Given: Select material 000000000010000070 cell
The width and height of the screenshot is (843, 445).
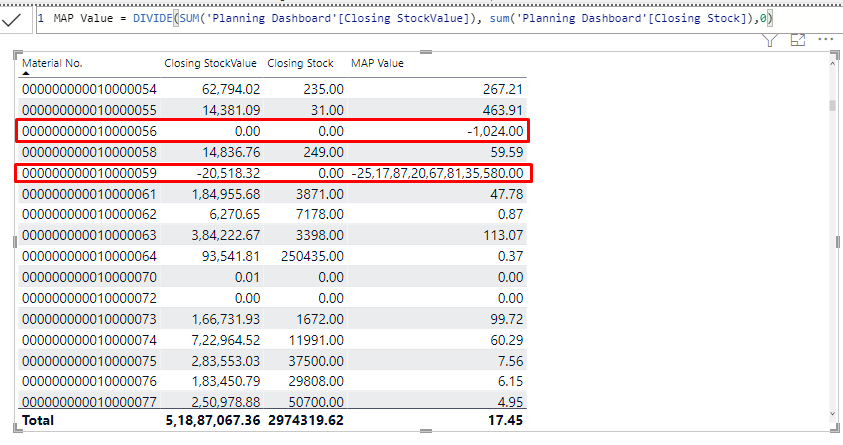Looking at the screenshot, I should pyautogui.click(x=89, y=277).
